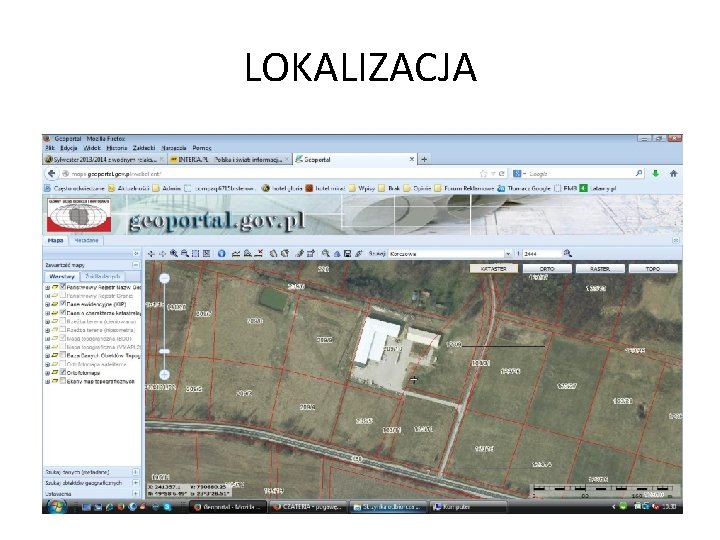This screenshot has width=720, height=540.
Task: Click the pan arrows tool in map toolbar
Action: pos(151,253)
